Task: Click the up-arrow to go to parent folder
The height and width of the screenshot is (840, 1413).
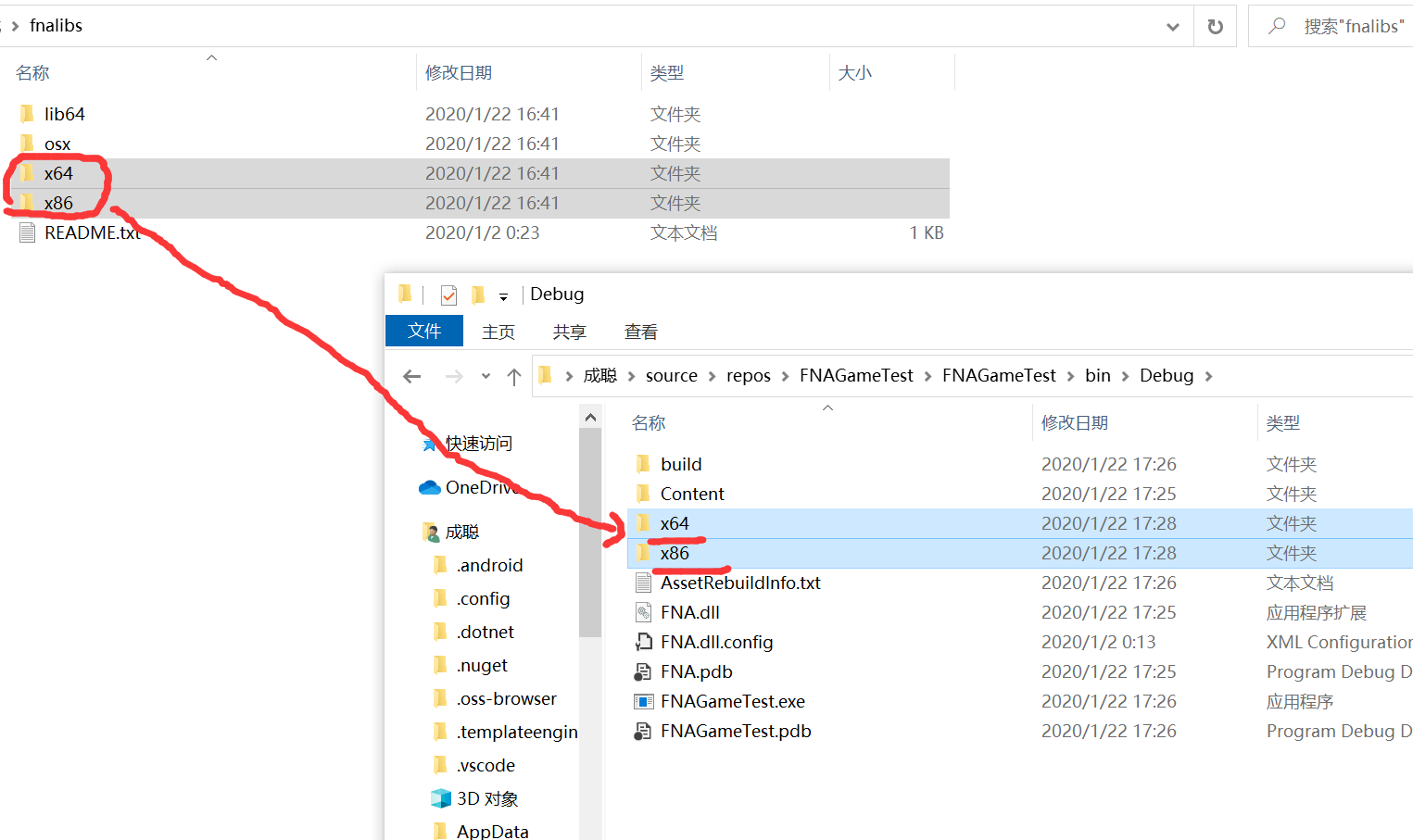Action: [x=515, y=376]
